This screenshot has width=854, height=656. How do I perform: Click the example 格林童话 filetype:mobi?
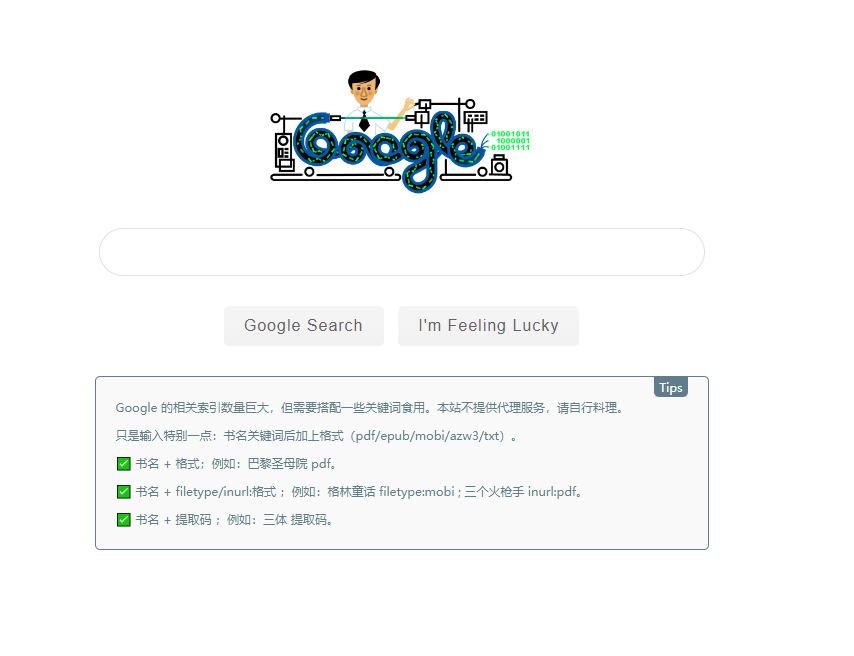pos(391,491)
